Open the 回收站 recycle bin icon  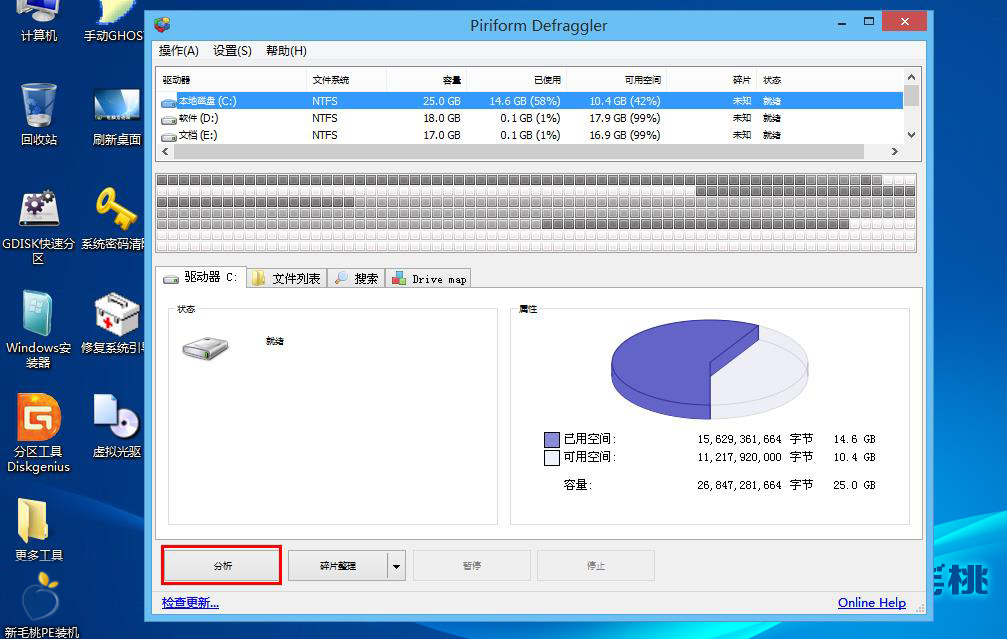click(39, 114)
